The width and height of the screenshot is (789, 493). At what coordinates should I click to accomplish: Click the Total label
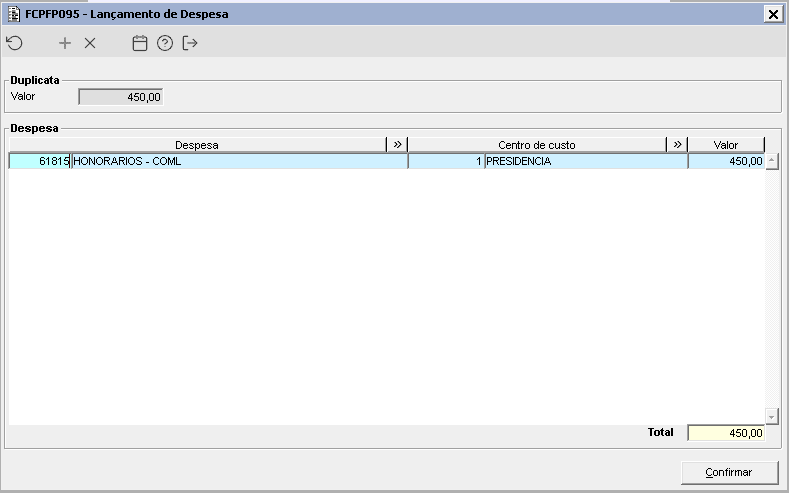click(660, 432)
